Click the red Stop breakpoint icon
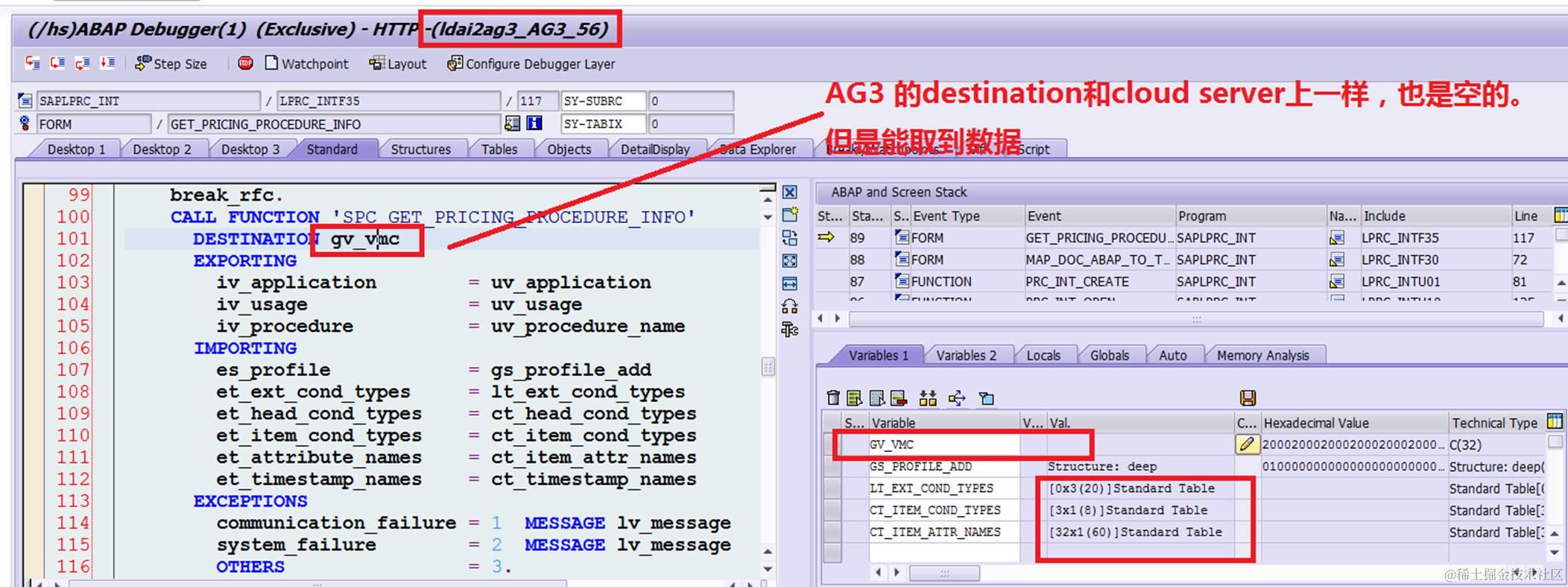This screenshot has width=1568, height=587. tap(245, 63)
